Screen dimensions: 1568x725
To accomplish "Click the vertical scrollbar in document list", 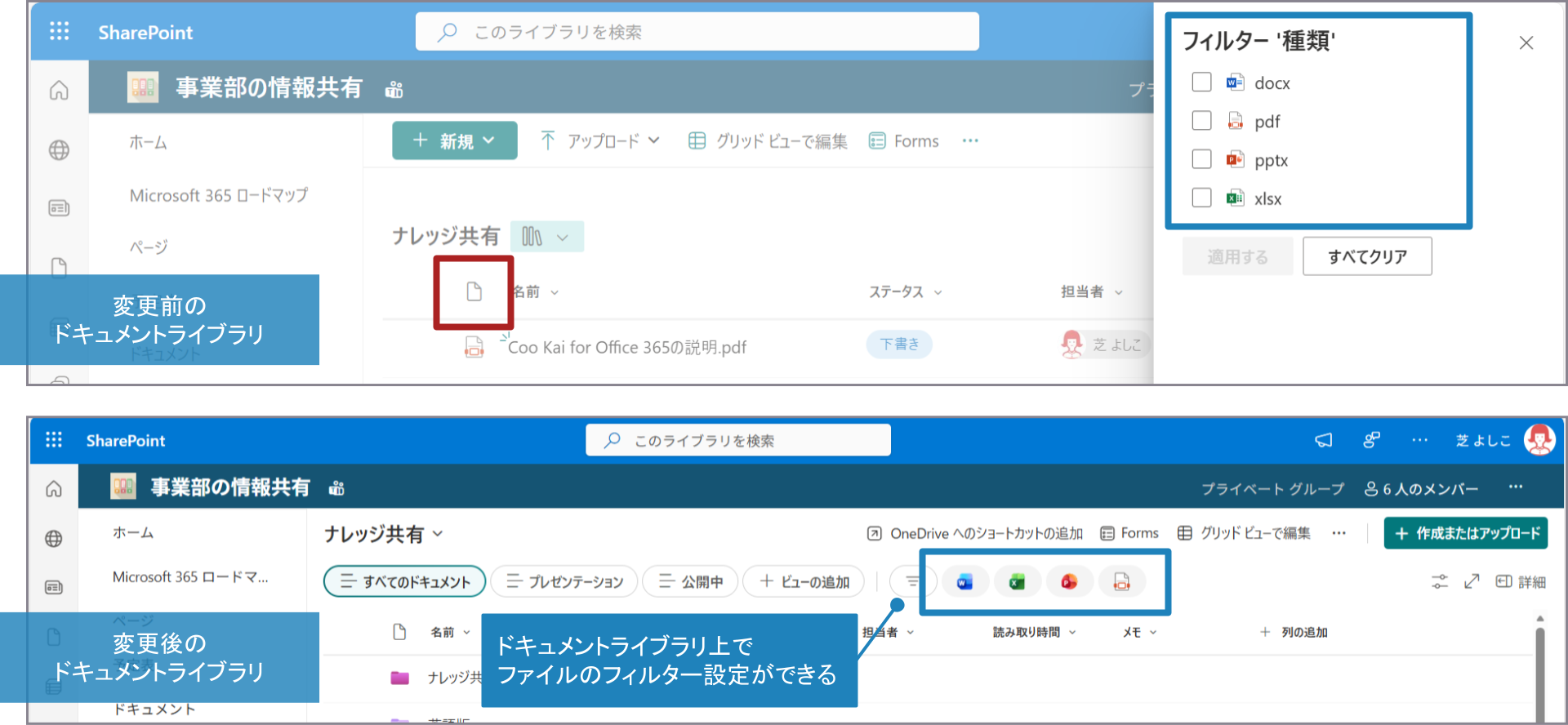I will point(1540,669).
